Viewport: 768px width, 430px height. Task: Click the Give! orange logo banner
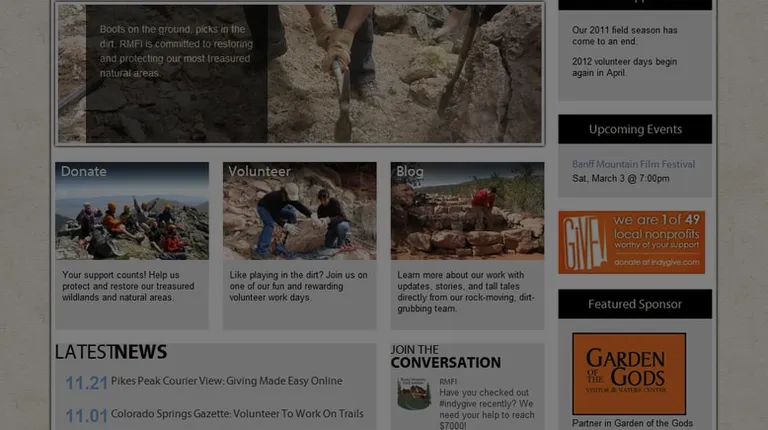pos(631,242)
